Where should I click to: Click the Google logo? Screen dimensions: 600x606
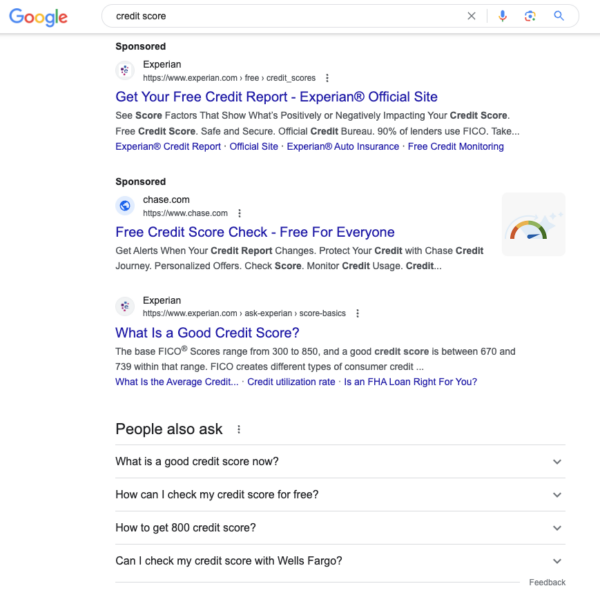38,17
